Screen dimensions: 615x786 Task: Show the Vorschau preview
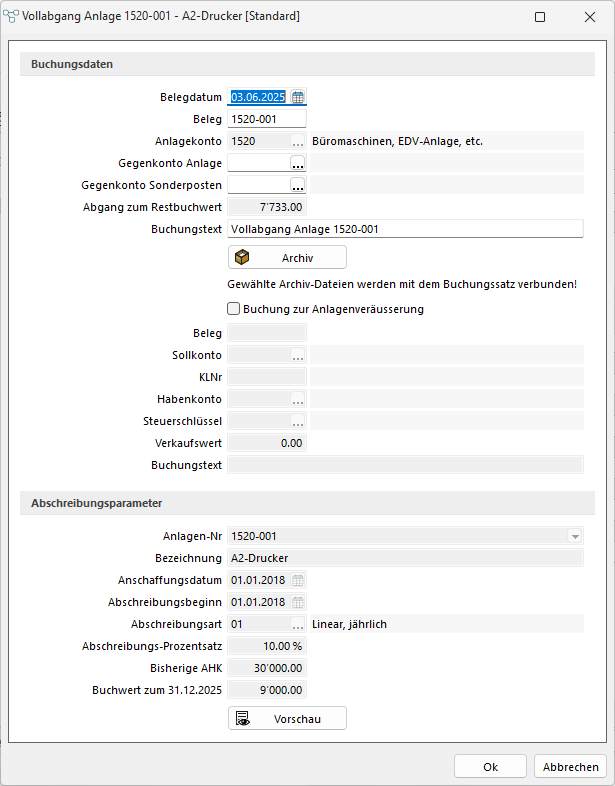287,719
